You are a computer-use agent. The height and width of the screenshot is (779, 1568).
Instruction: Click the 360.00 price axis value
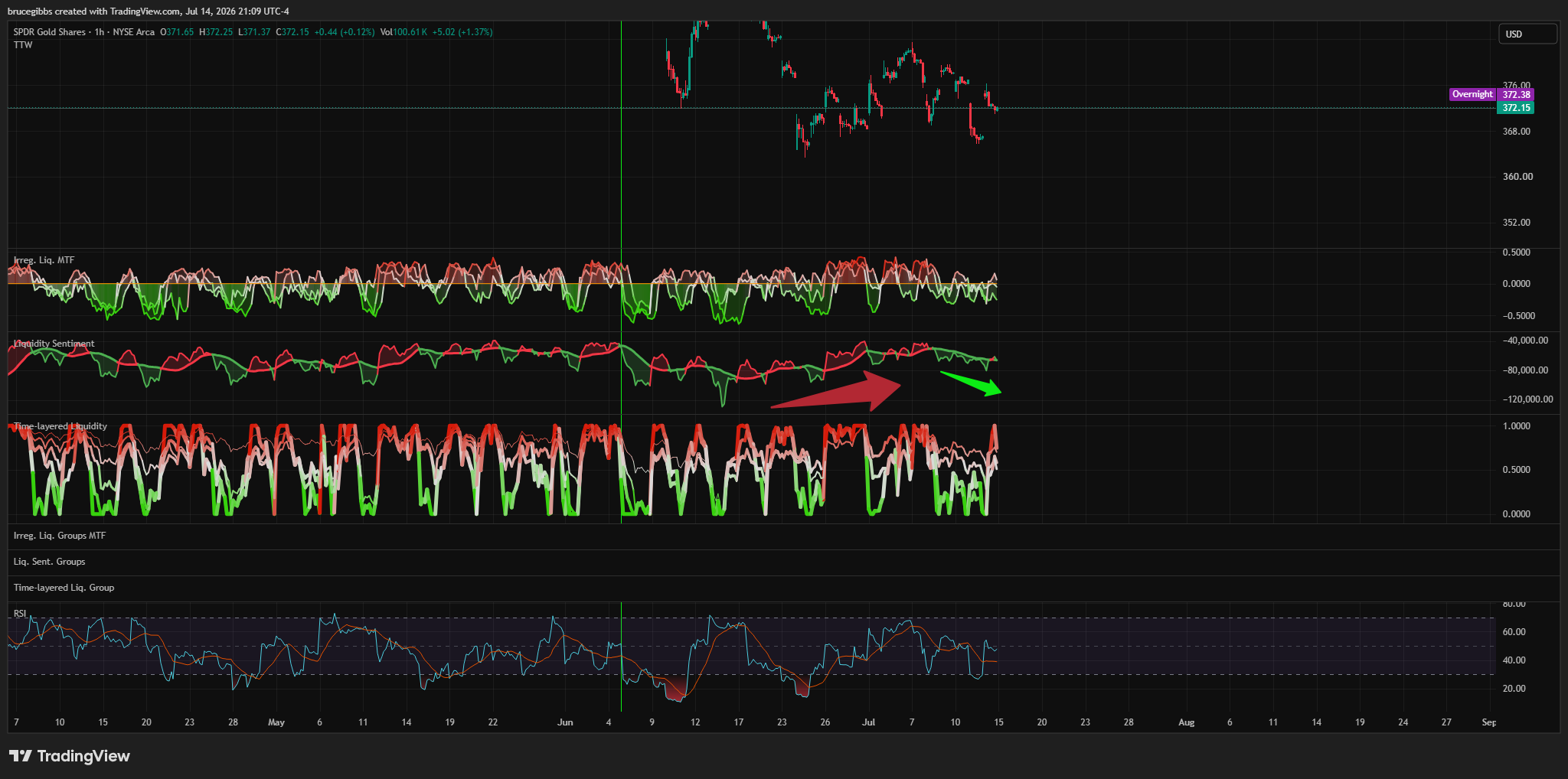[x=1518, y=177]
